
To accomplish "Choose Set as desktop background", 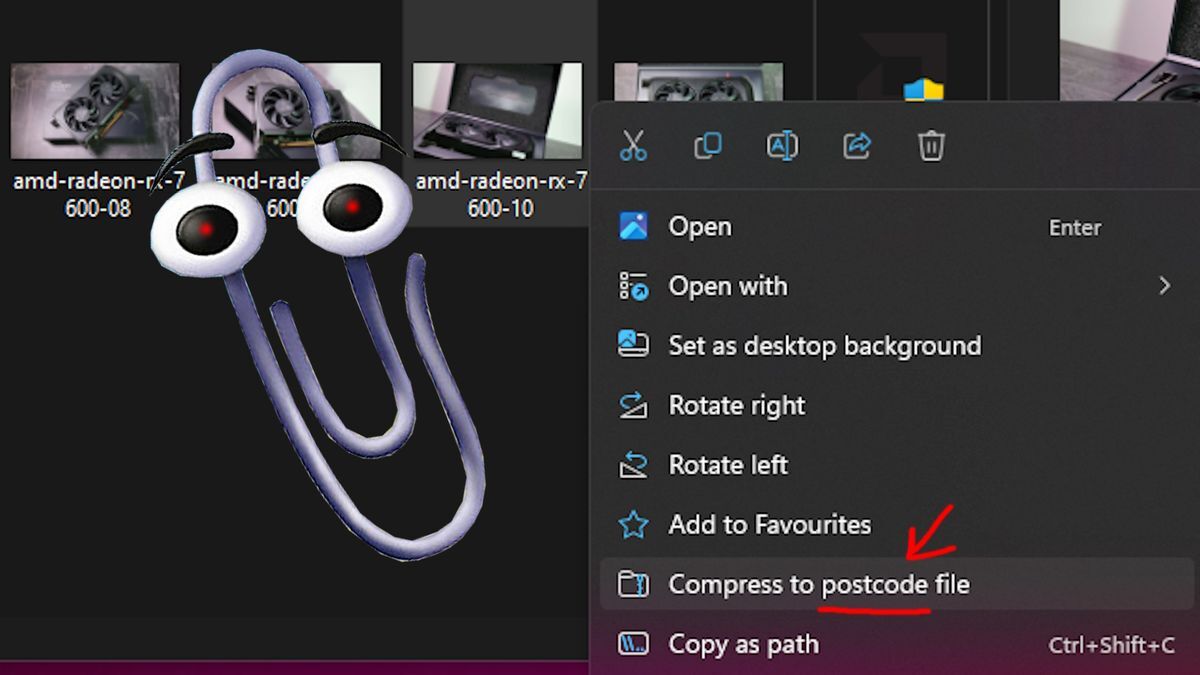I will [824, 346].
